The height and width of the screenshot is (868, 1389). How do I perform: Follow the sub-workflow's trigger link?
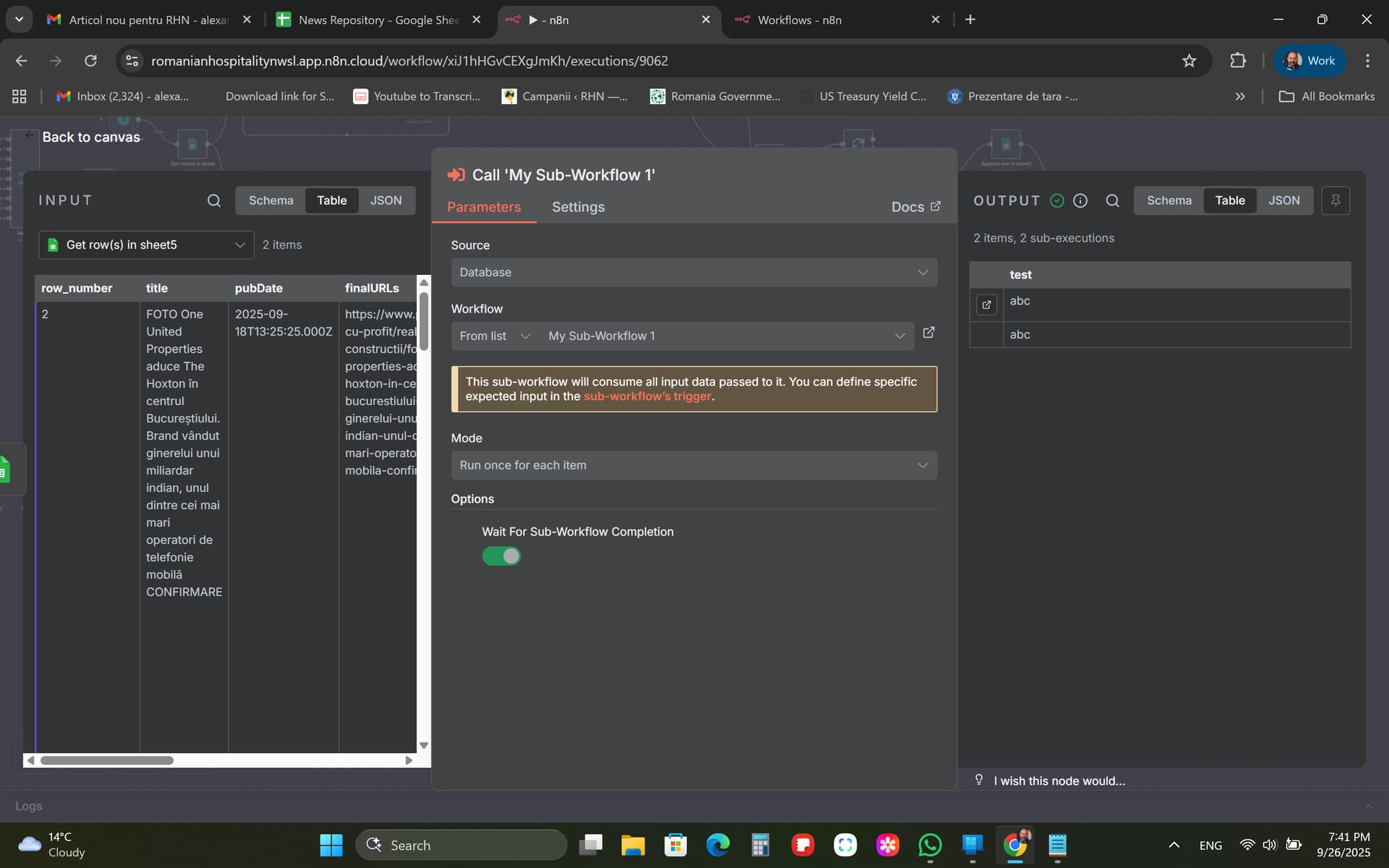coord(647,396)
